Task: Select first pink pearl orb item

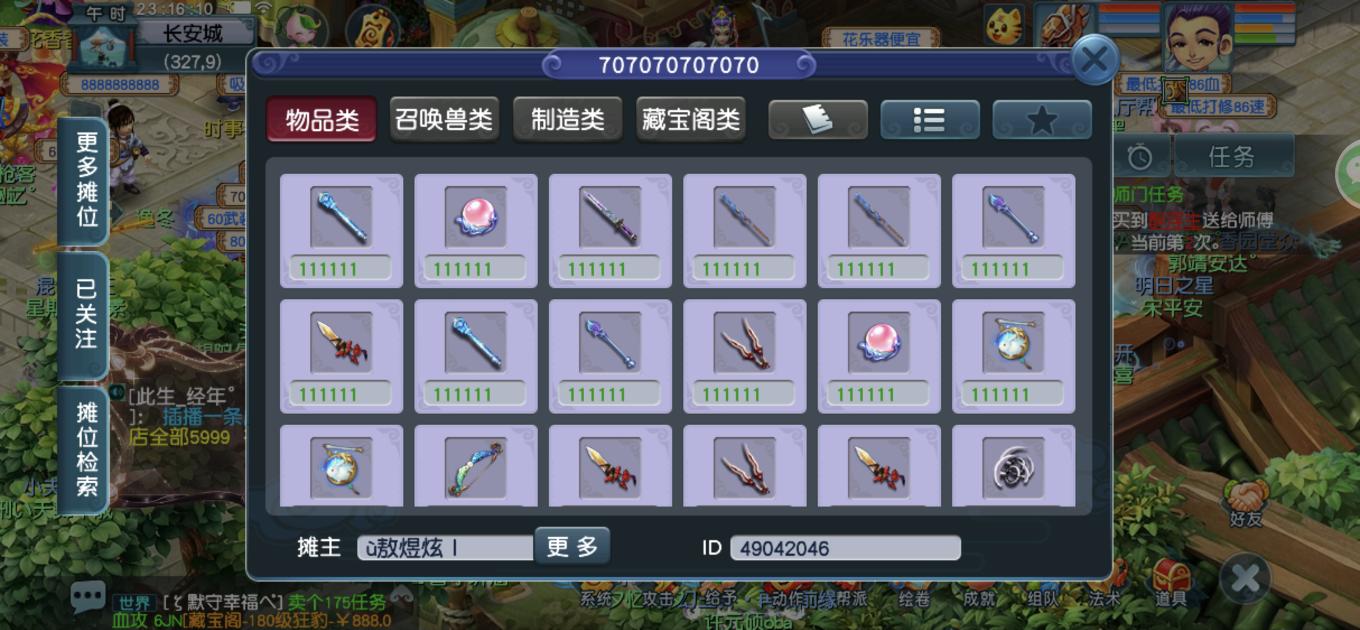Action: click(x=476, y=230)
